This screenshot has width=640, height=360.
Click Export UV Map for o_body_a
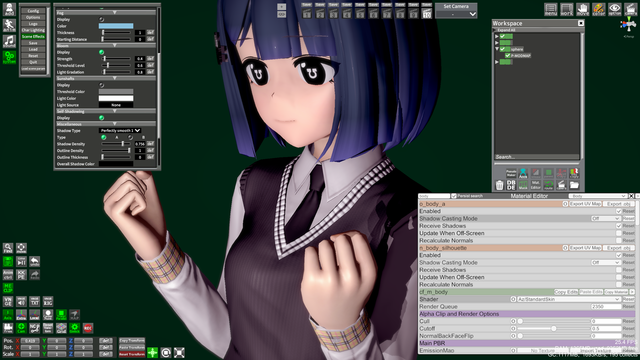click(x=585, y=204)
